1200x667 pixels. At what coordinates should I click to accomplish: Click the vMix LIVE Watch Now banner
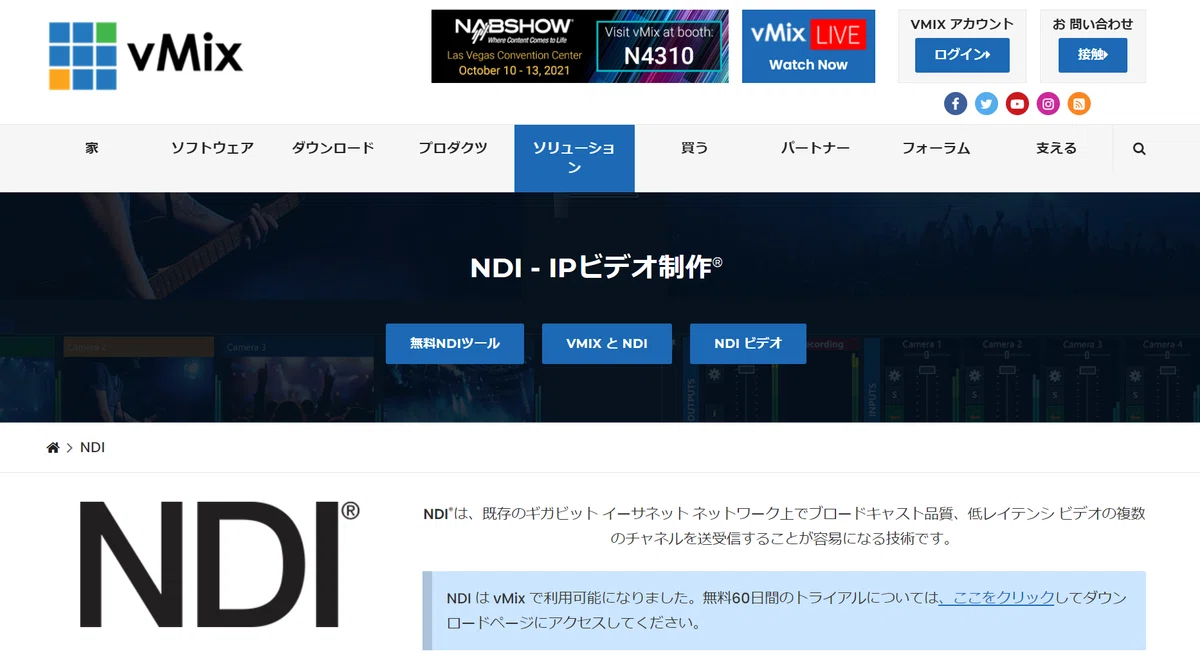tap(808, 46)
